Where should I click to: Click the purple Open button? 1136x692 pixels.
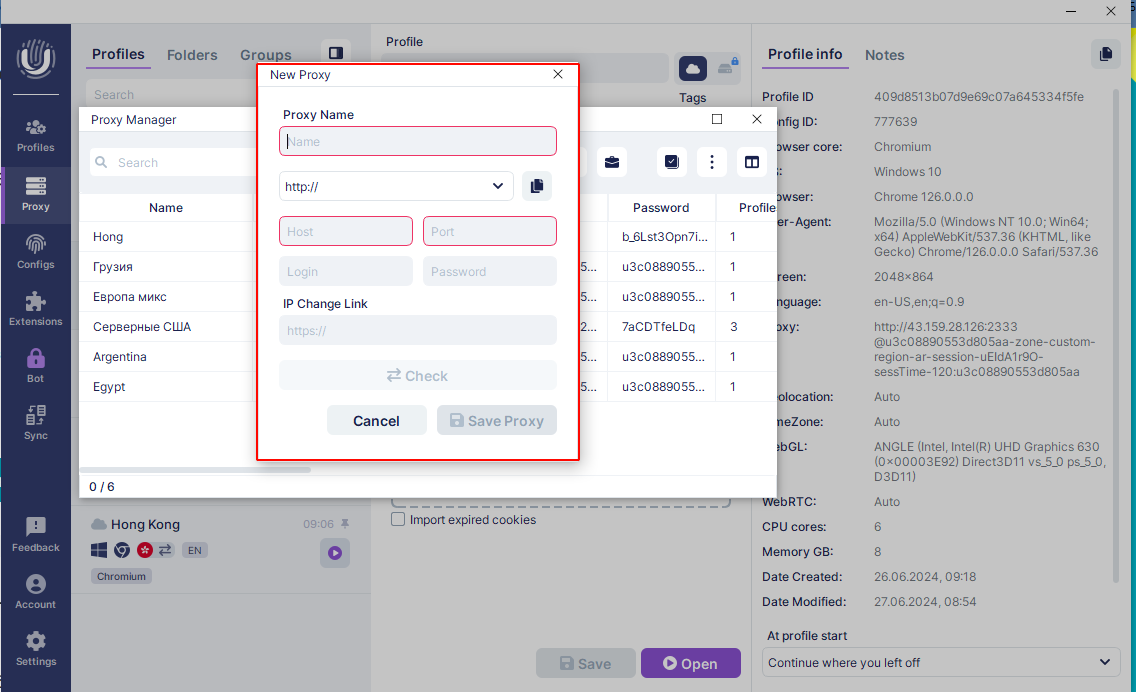click(690, 663)
